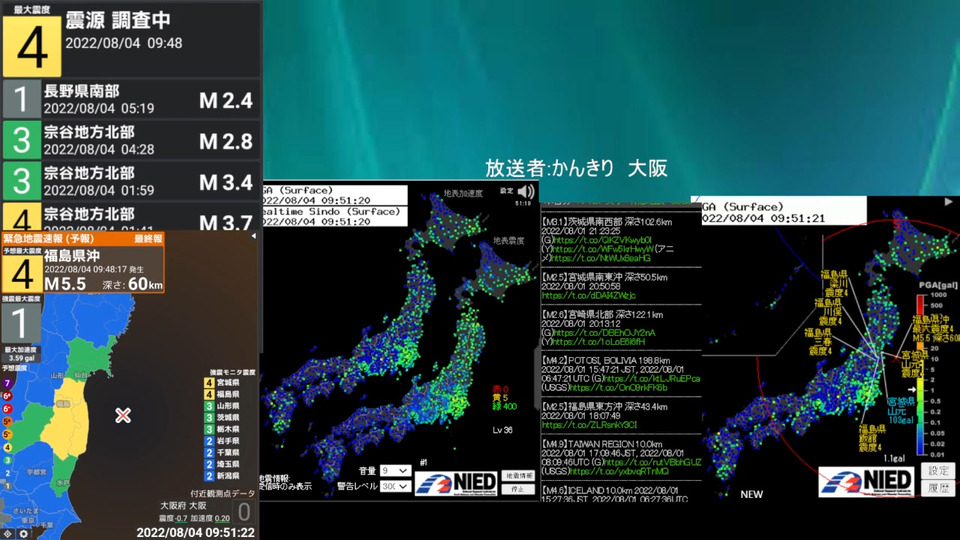Screen dimensions: 960x540
Task: Click the nearby station intensity 0 box
Action: pos(244,512)
